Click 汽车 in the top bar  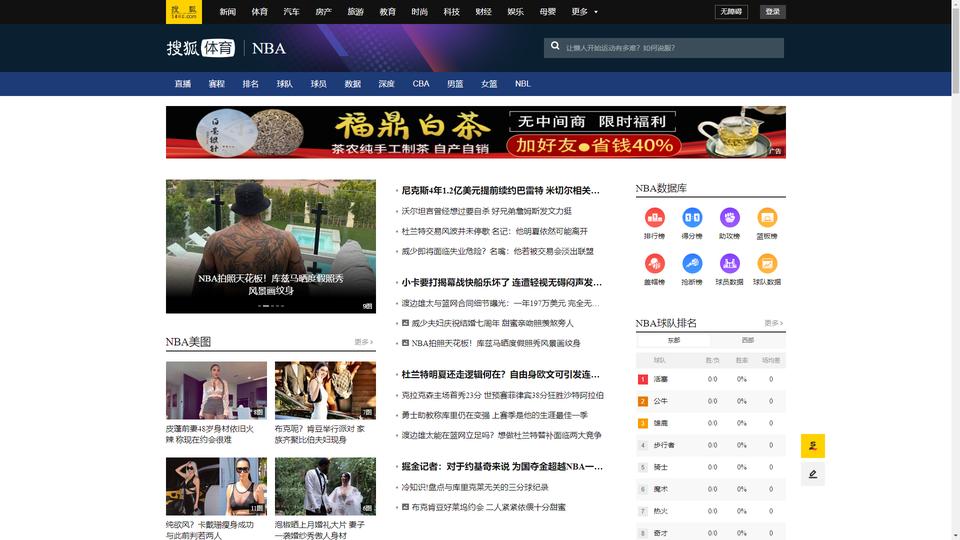[291, 12]
